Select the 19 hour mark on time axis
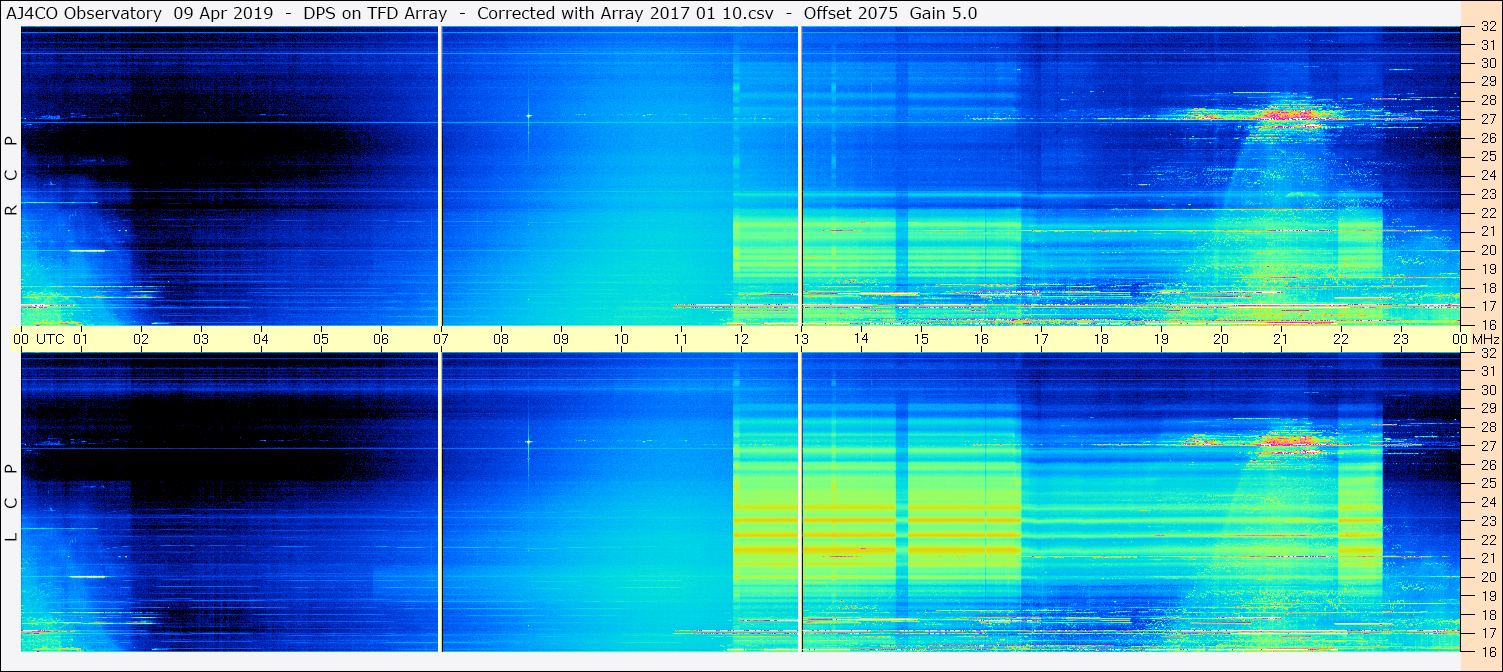 (1161, 339)
